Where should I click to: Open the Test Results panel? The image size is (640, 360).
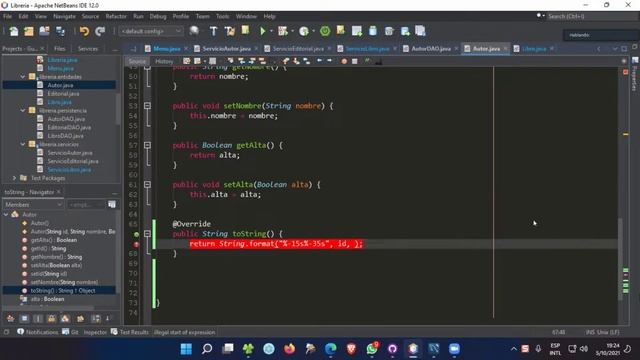[130, 332]
